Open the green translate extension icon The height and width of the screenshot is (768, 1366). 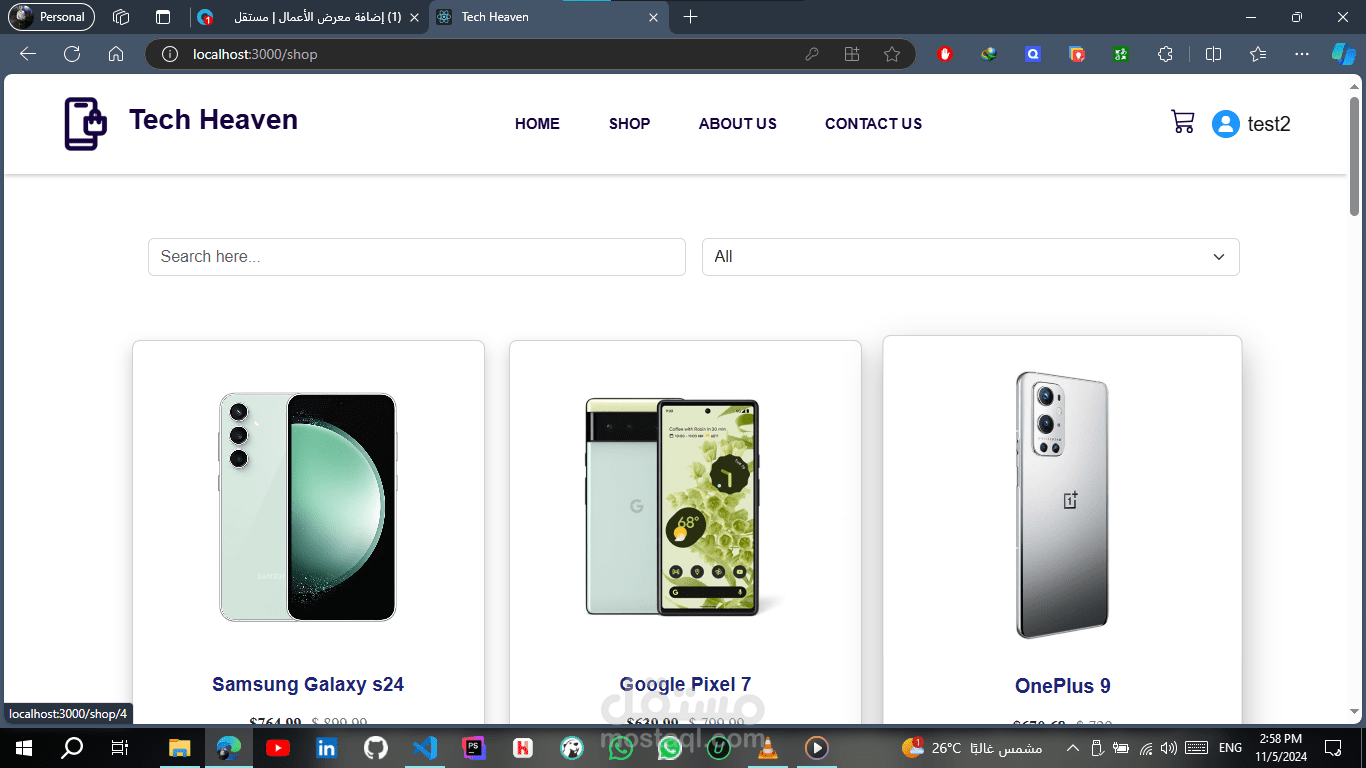pos(1121,54)
